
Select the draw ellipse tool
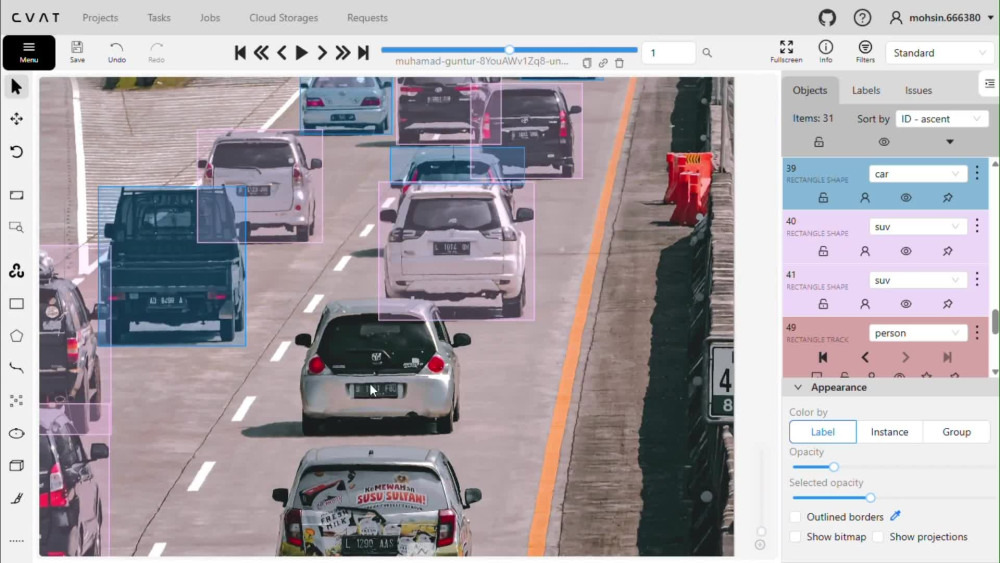(17, 433)
